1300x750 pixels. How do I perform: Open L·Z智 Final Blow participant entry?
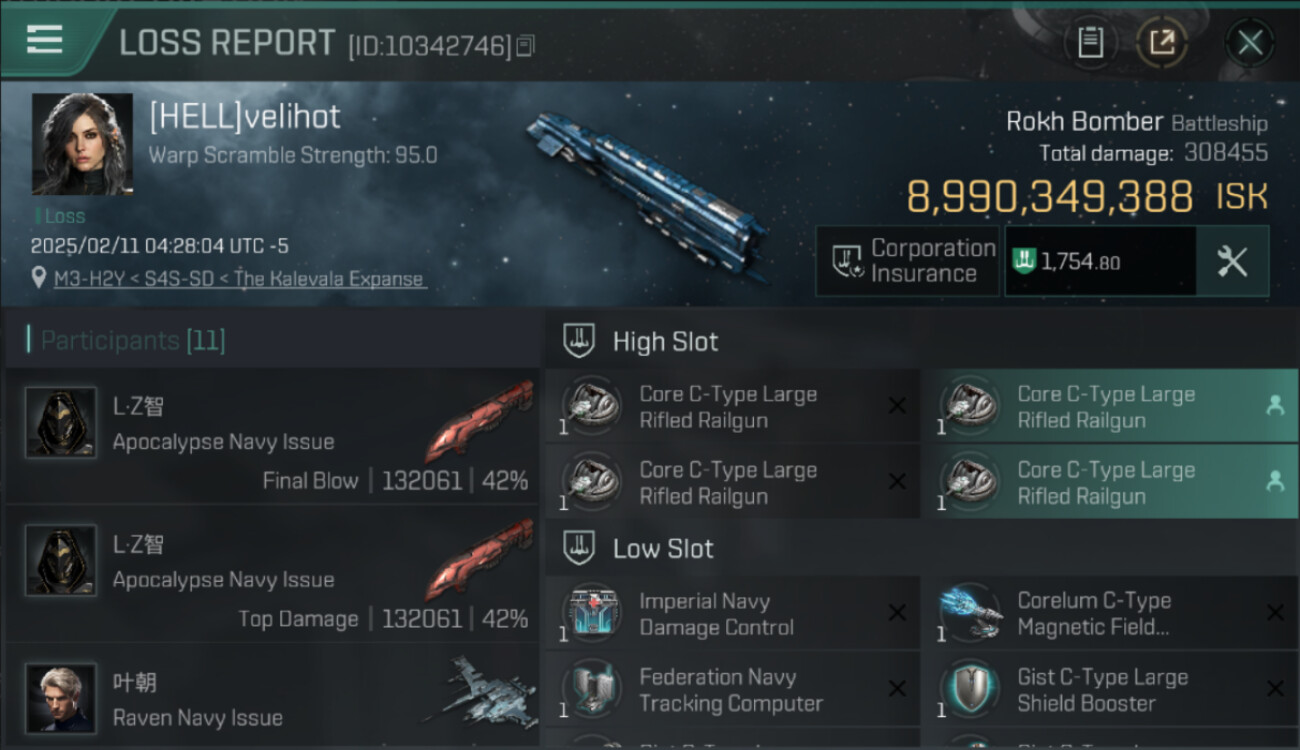[x=272, y=440]
